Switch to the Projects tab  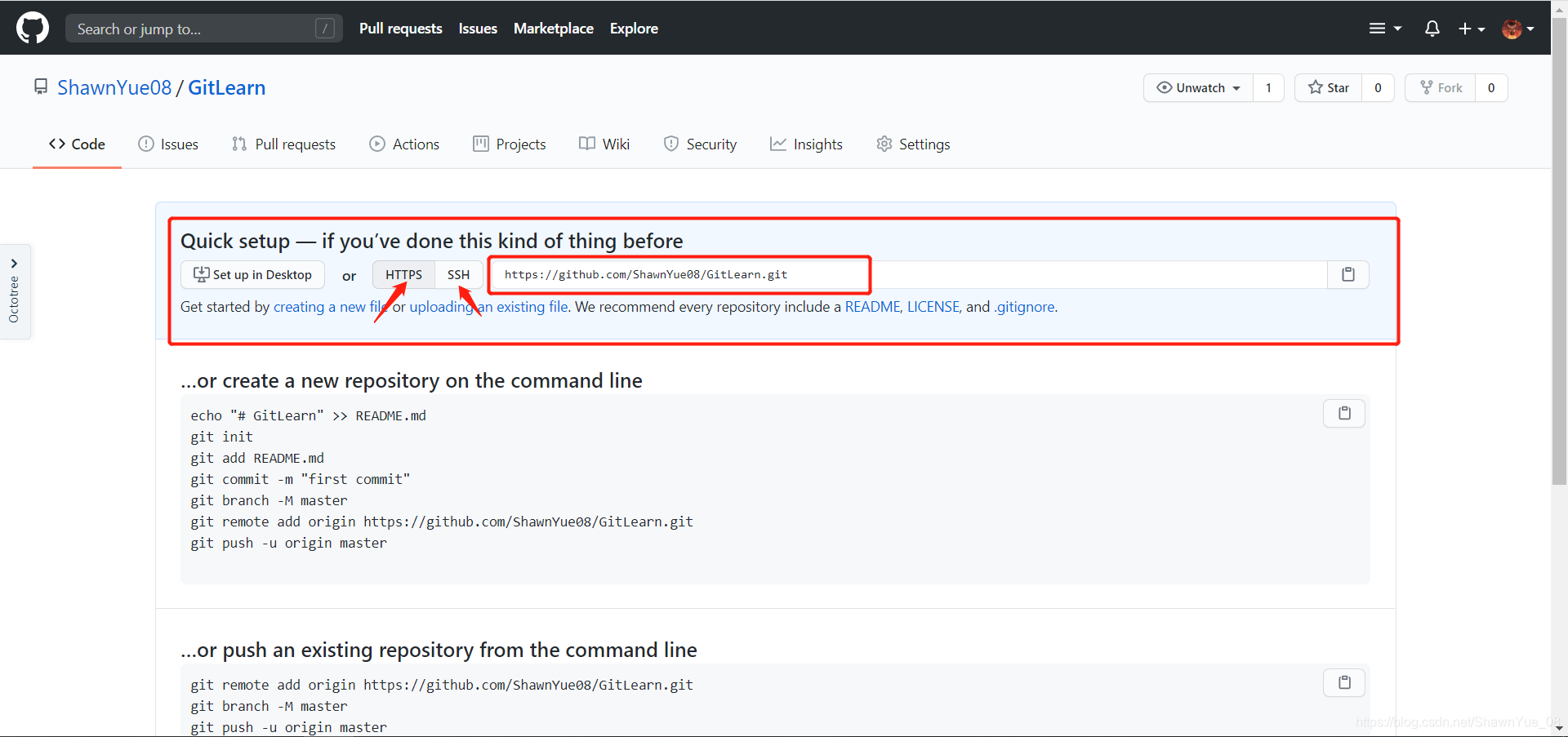510,144
